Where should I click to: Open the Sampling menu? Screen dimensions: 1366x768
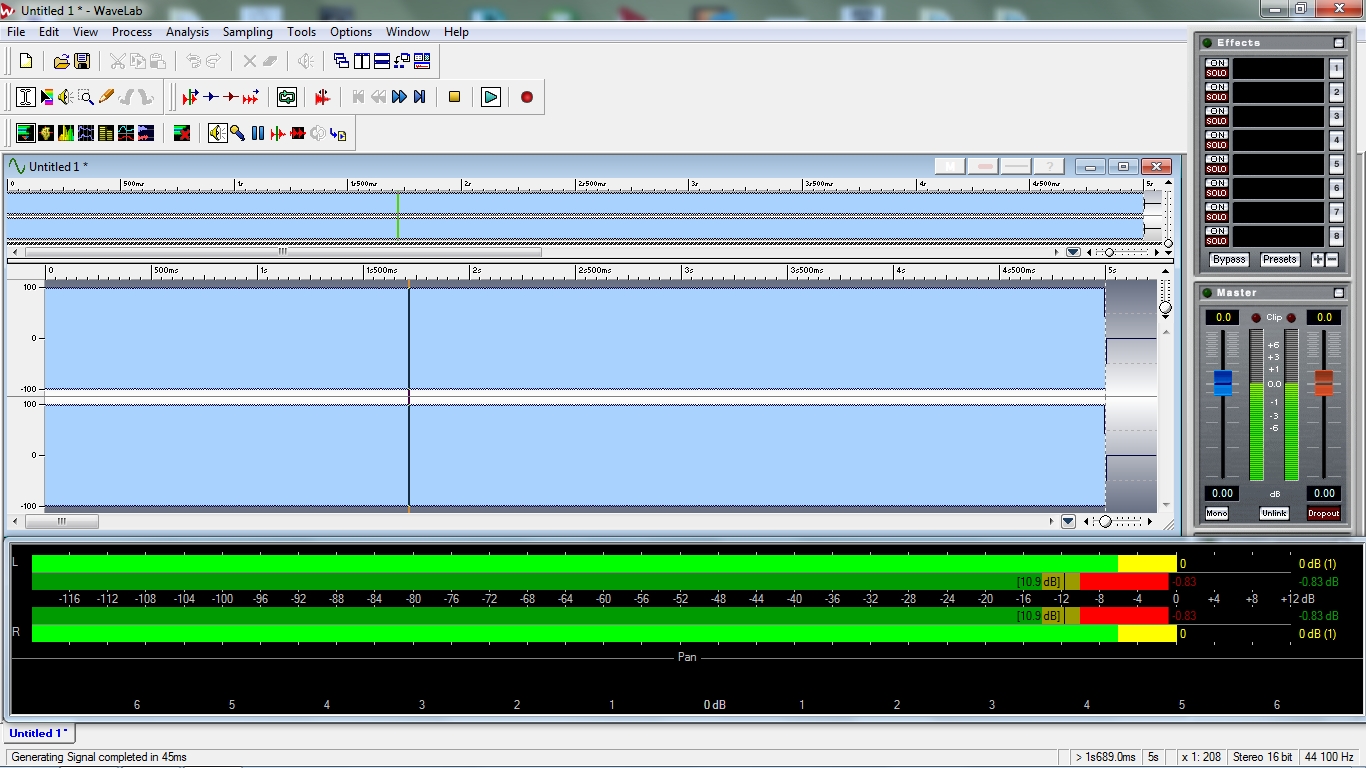[247, 32]
